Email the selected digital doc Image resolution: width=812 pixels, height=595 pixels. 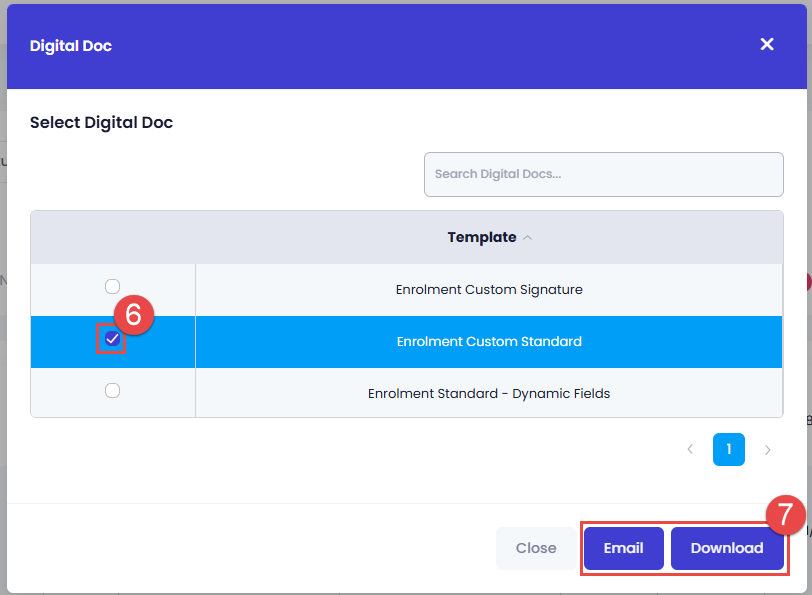point(623,548)
